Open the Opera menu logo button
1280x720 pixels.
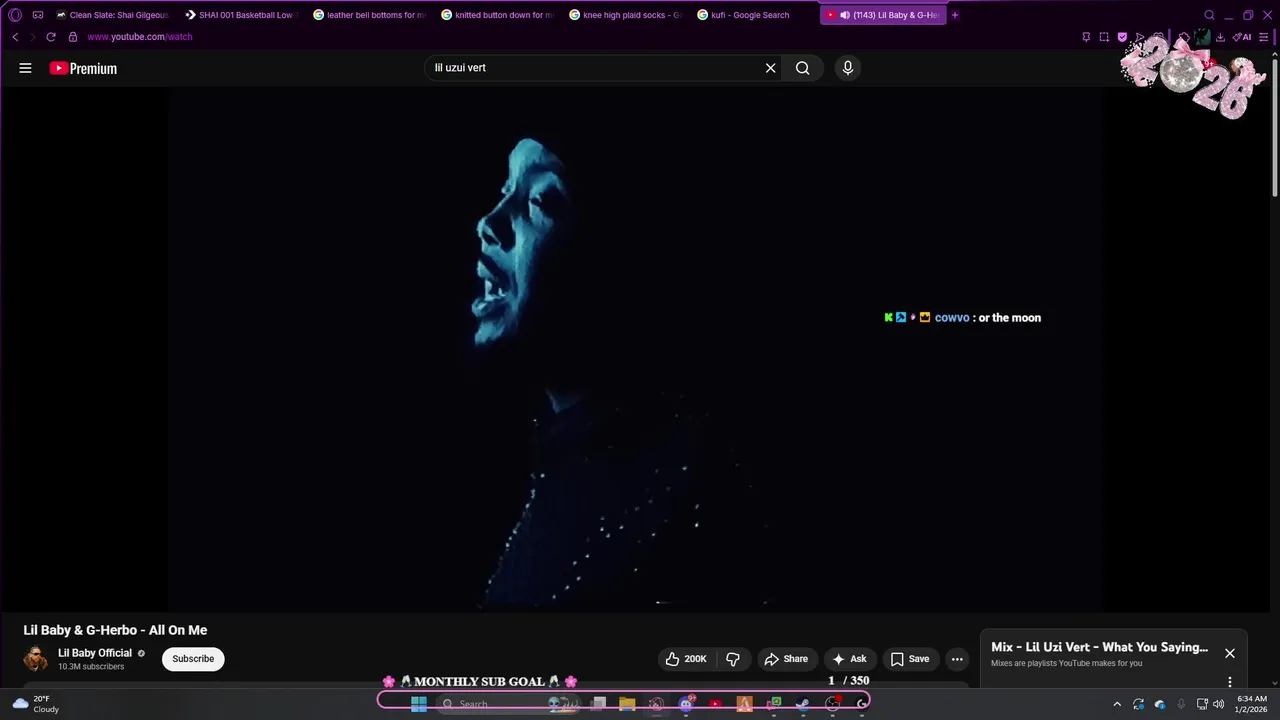(x=15, y=15)
